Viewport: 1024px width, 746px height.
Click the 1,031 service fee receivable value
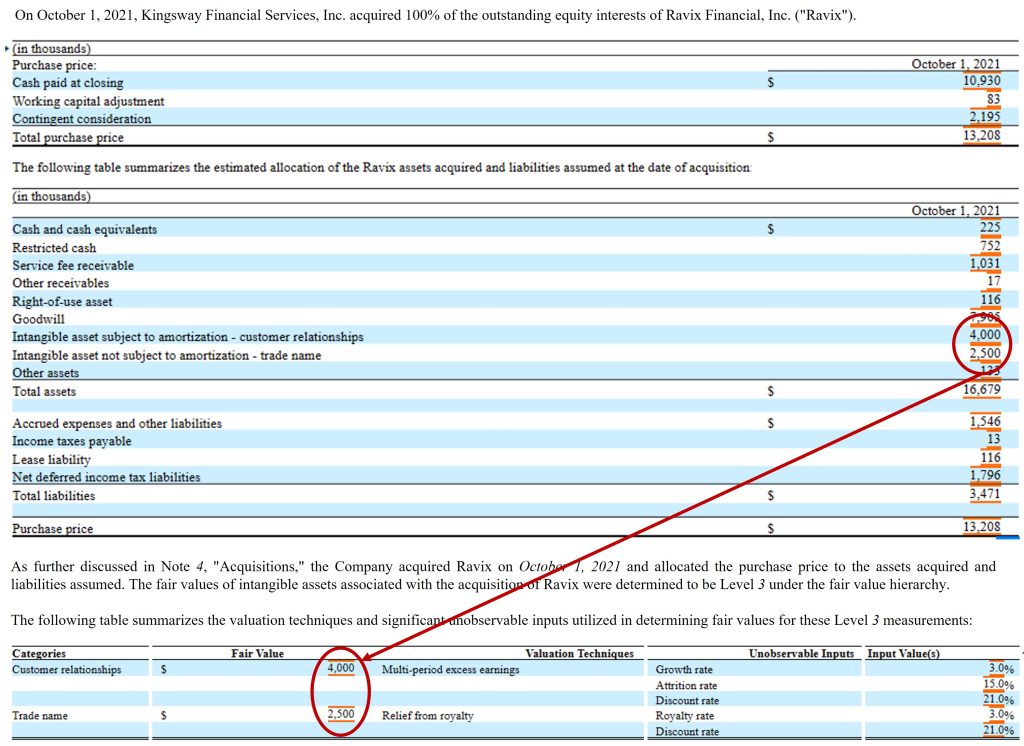click(985, 263)
